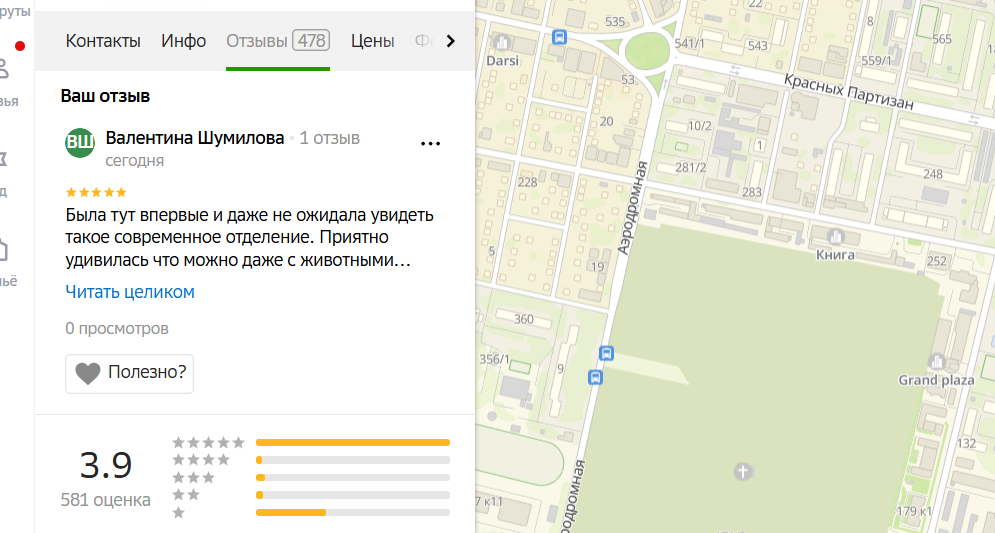Open the Цены tab
The height and width of the screenshot is (533, 995).
point(372,41)
